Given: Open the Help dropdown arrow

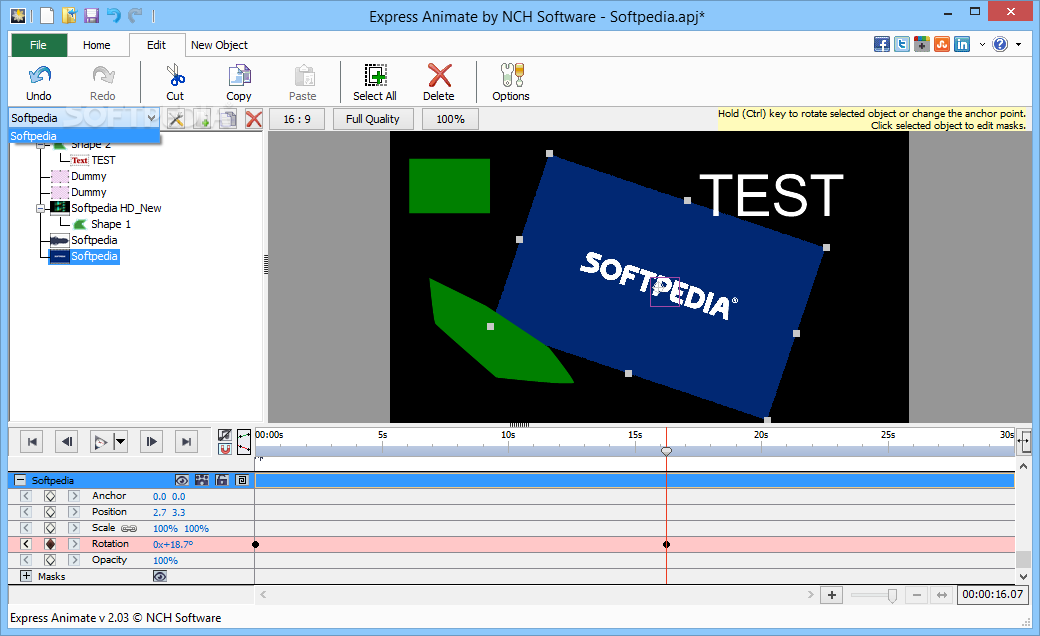Looking at the screenshot, I should pos(1018,44).
